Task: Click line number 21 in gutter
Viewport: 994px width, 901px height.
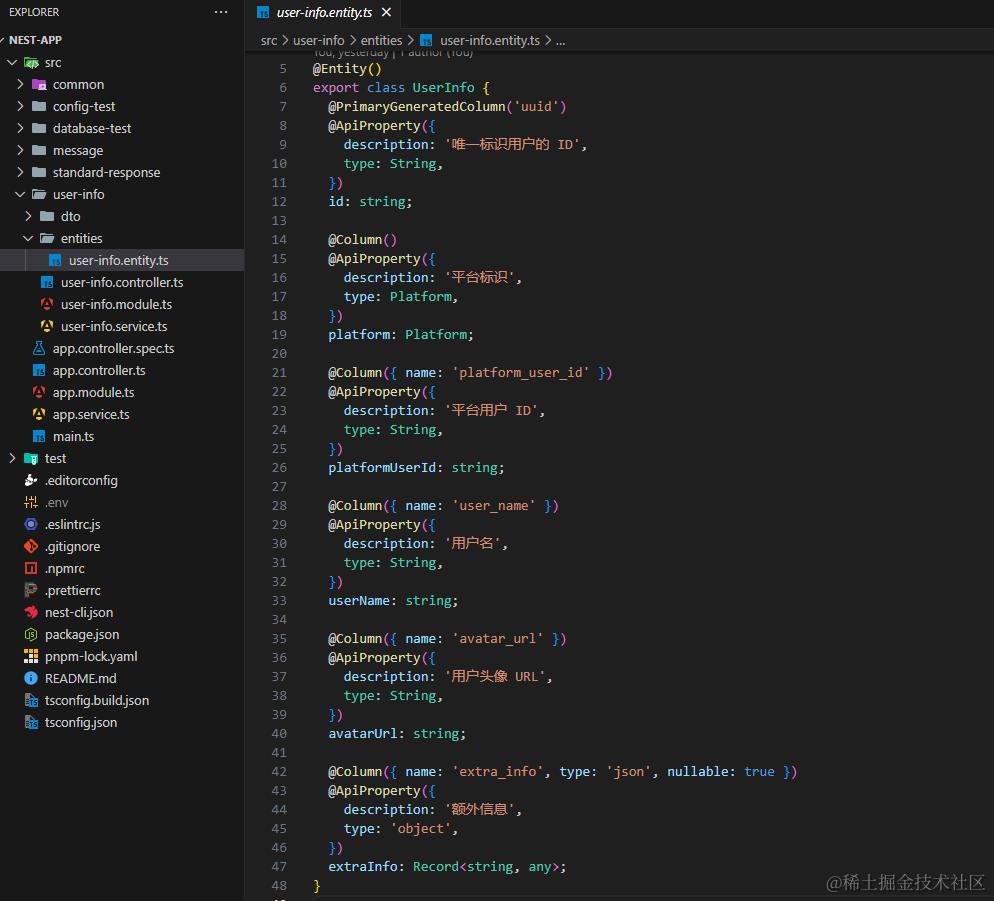Action: [x=279, y=372]
